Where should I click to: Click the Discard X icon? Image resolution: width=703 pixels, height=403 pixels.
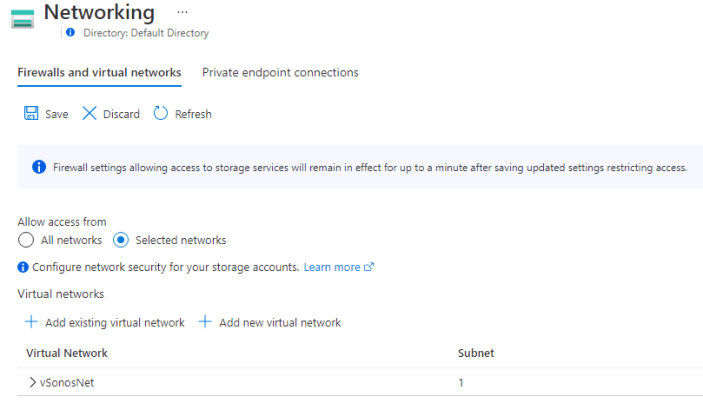click(89, 113)
